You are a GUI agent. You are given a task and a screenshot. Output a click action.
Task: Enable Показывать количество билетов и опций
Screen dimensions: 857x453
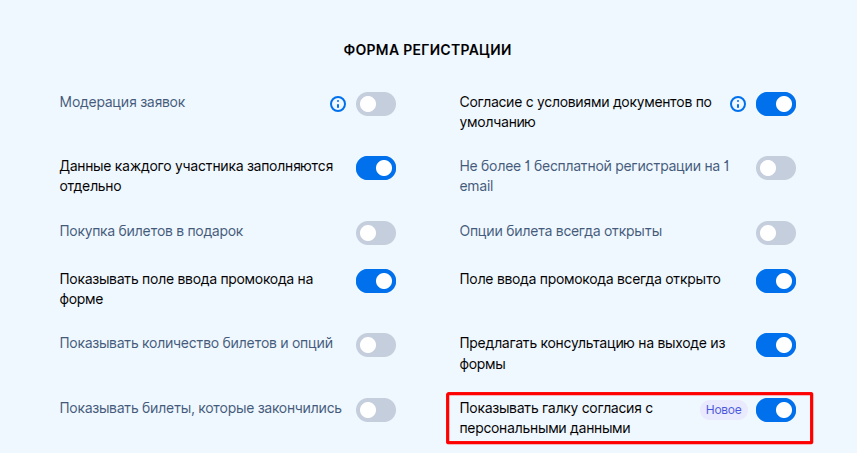(x=376, y=345)
